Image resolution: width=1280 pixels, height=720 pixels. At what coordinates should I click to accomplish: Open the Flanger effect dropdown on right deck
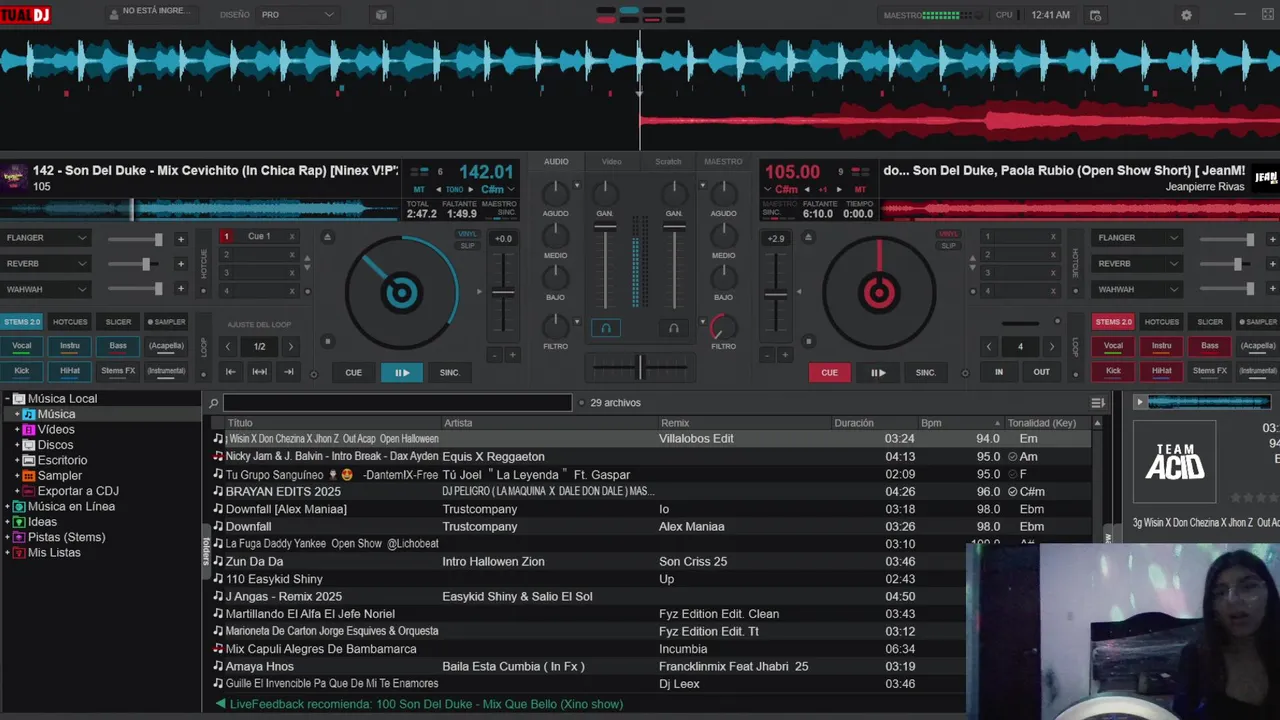click(x=1137, y=238)
